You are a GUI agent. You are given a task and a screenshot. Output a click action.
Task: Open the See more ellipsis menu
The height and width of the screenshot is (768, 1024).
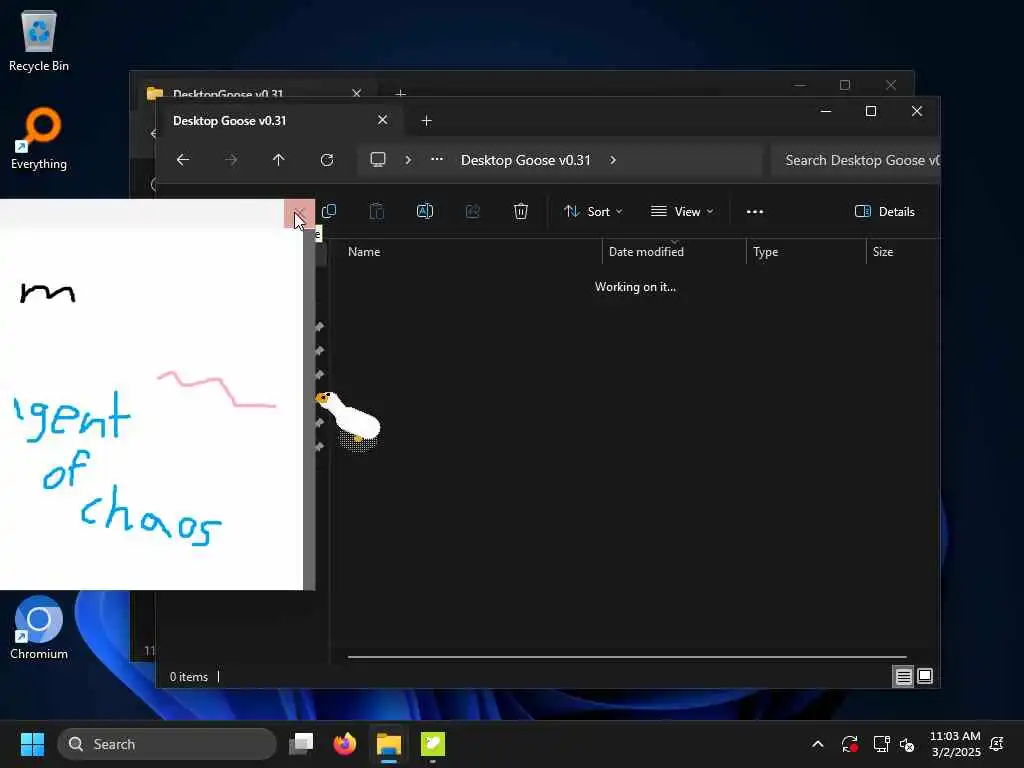click(755, 212)
